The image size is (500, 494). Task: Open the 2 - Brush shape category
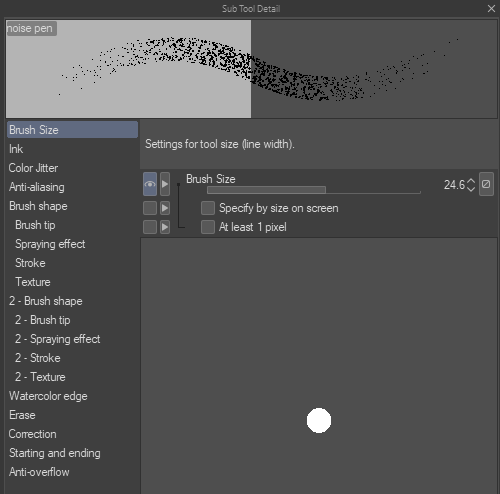pos(72,301)
